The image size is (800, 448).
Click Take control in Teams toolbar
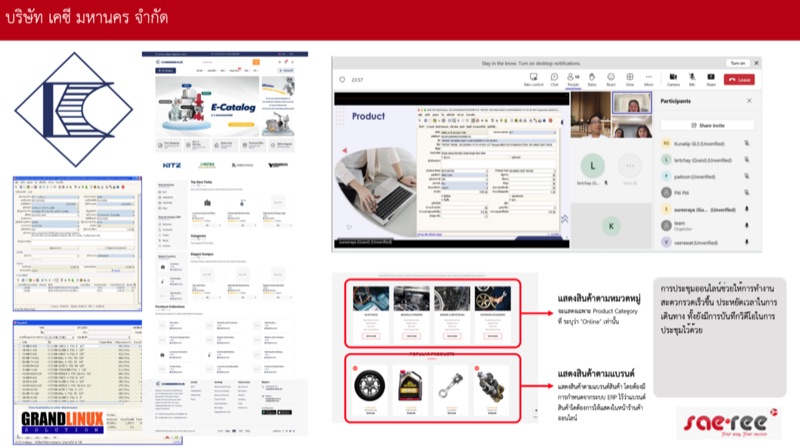point(533,79)
